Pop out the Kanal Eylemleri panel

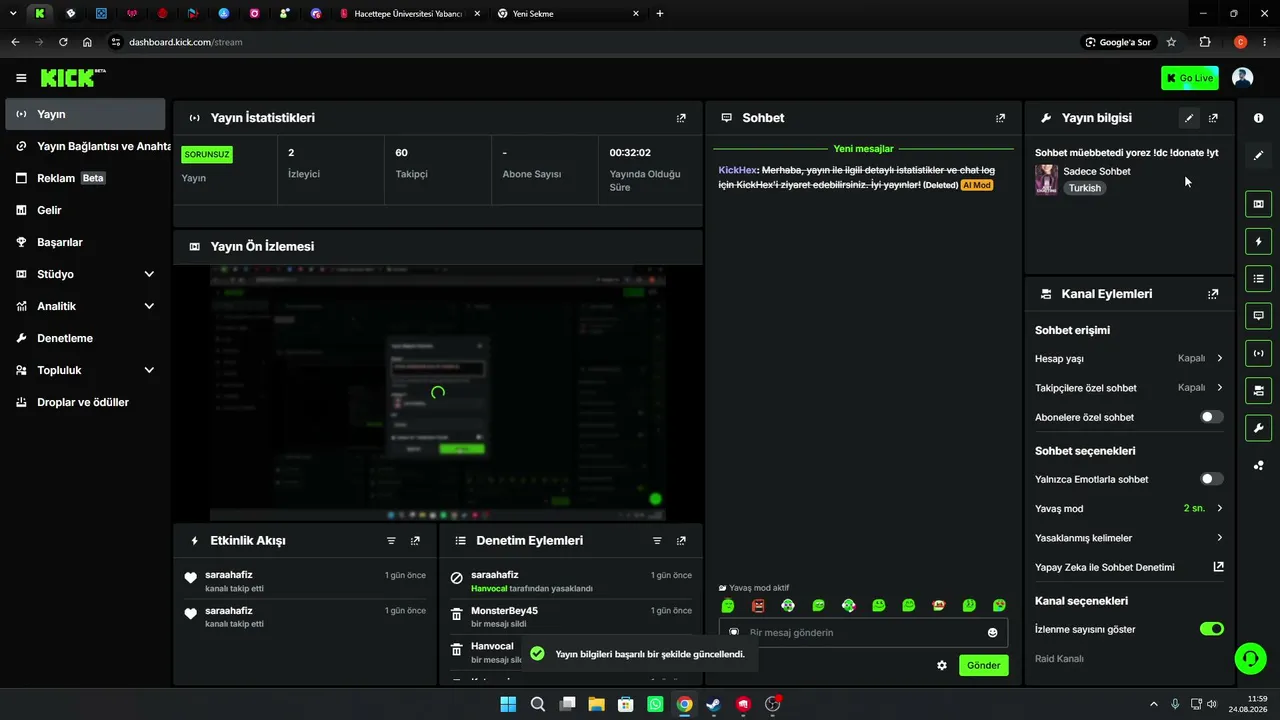(x=1213, y=294)
